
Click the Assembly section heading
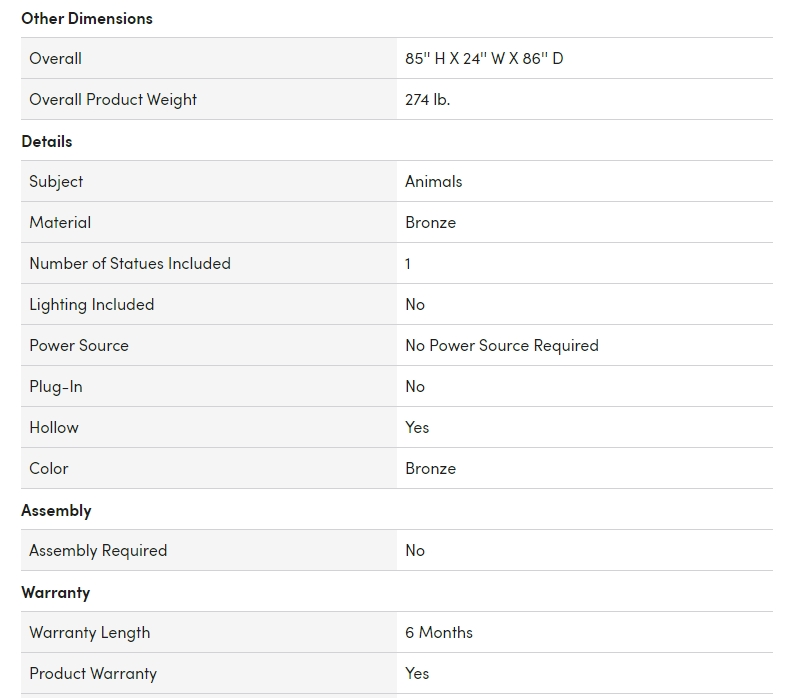(56, 511)
